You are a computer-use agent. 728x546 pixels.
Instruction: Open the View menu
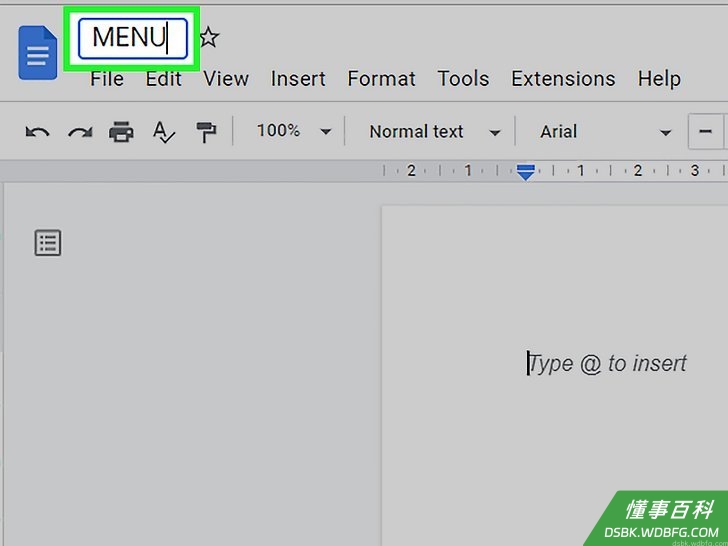tap(226, 78)
